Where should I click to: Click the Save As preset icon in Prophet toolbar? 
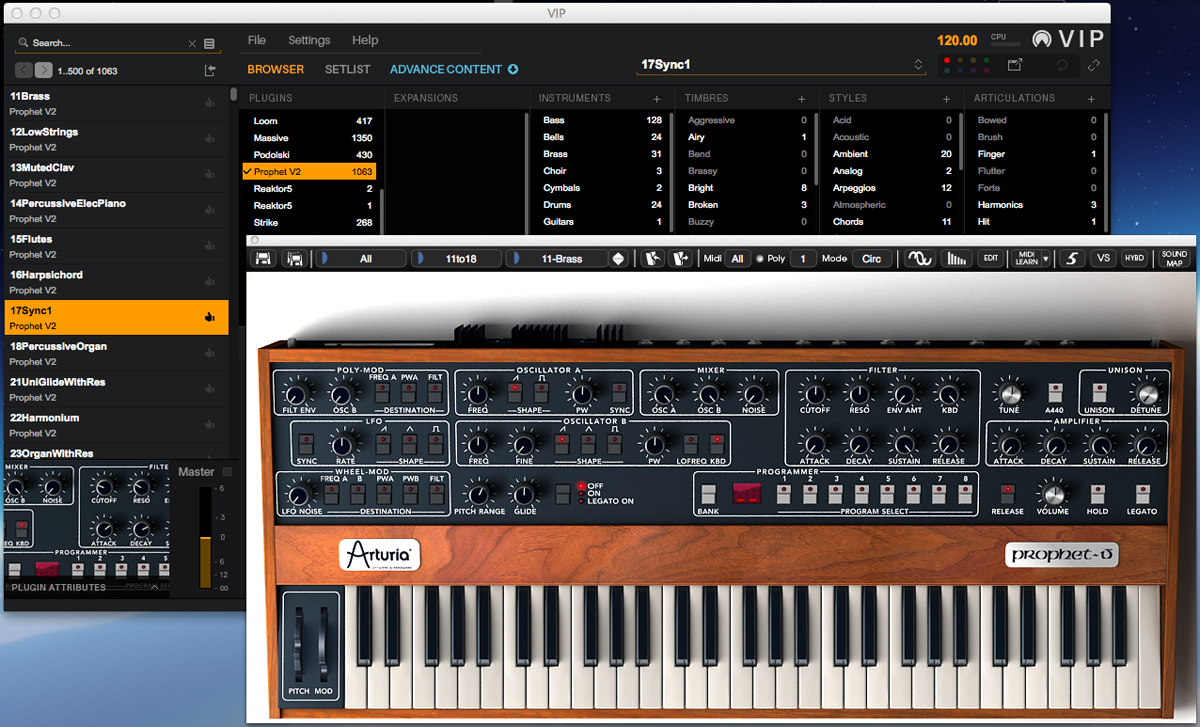point(294,258)
